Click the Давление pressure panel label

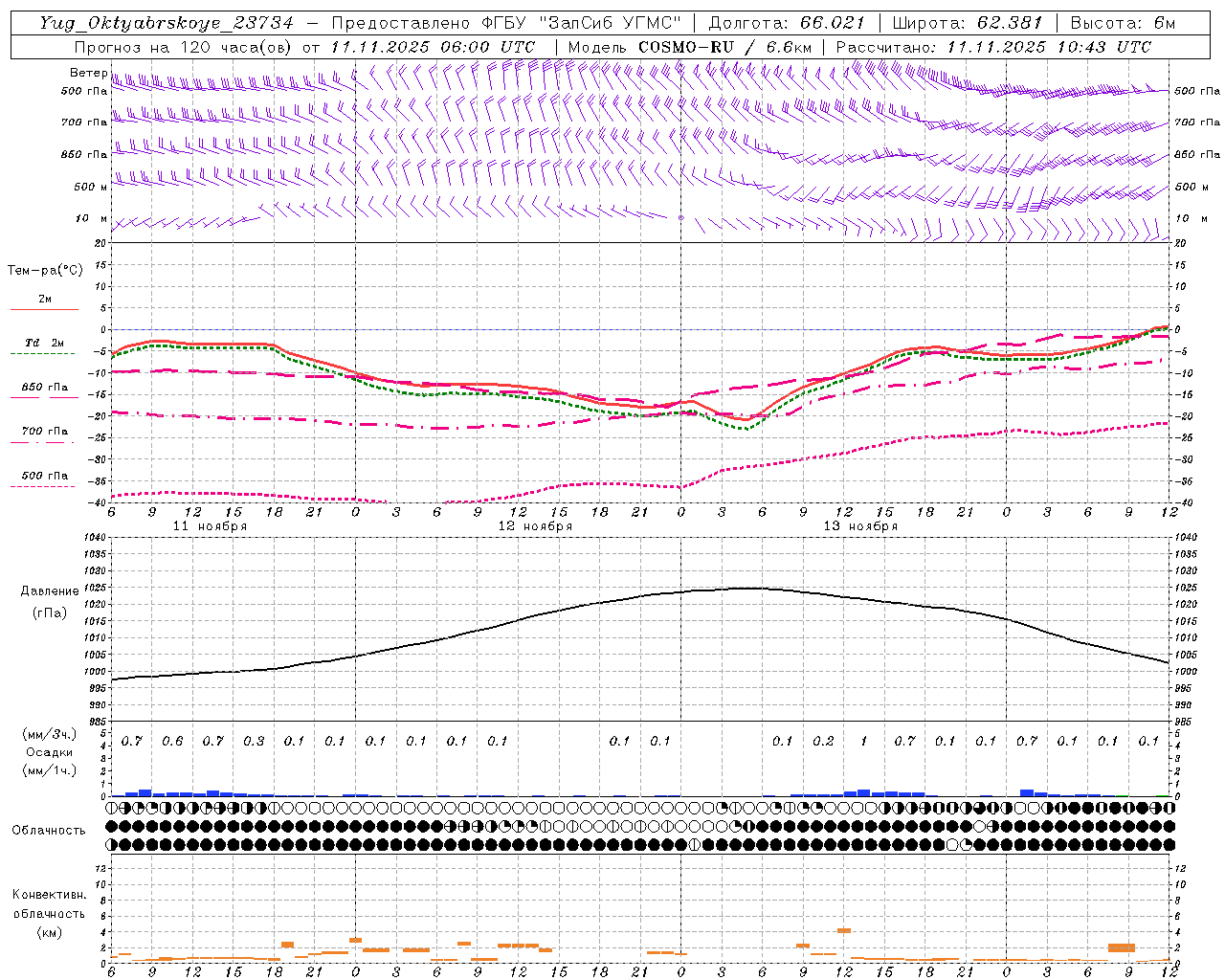point(50,591)
